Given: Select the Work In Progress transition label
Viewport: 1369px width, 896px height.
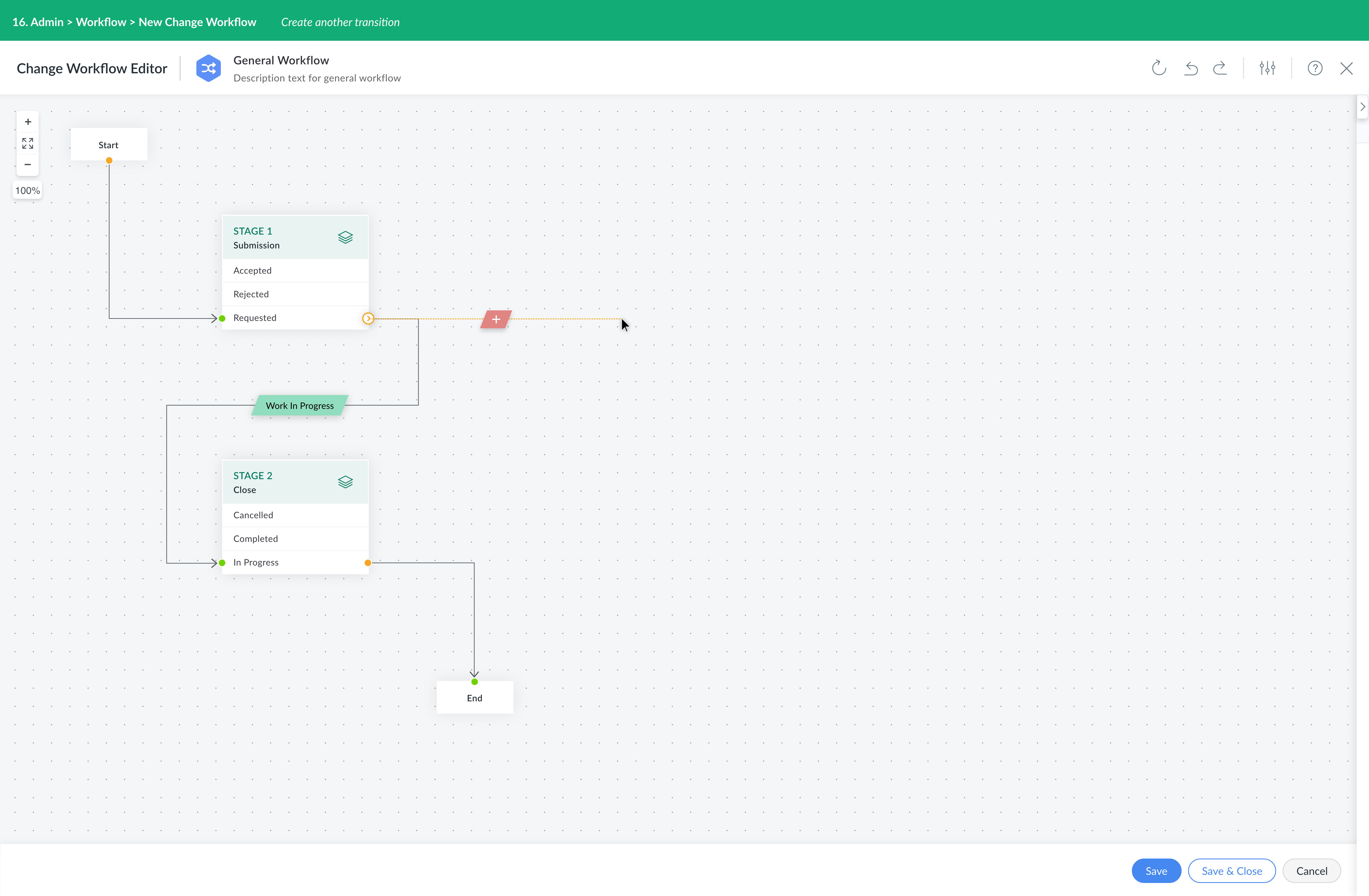Looking at the screenshot, I should pos(300,405).
